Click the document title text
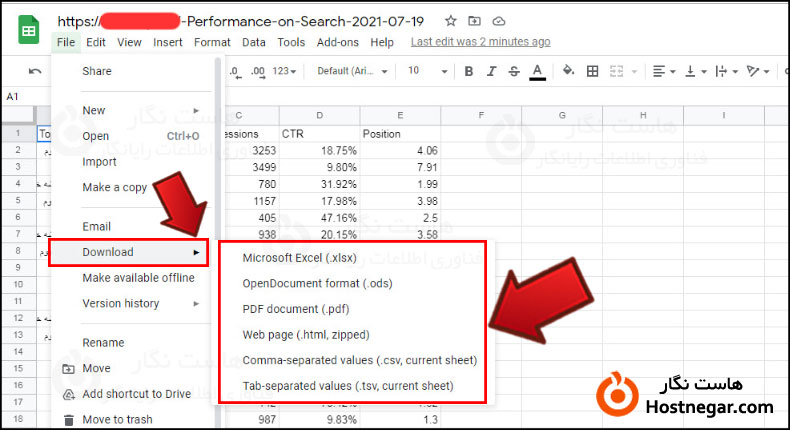 pyautogui.click(x=240, y=21)
